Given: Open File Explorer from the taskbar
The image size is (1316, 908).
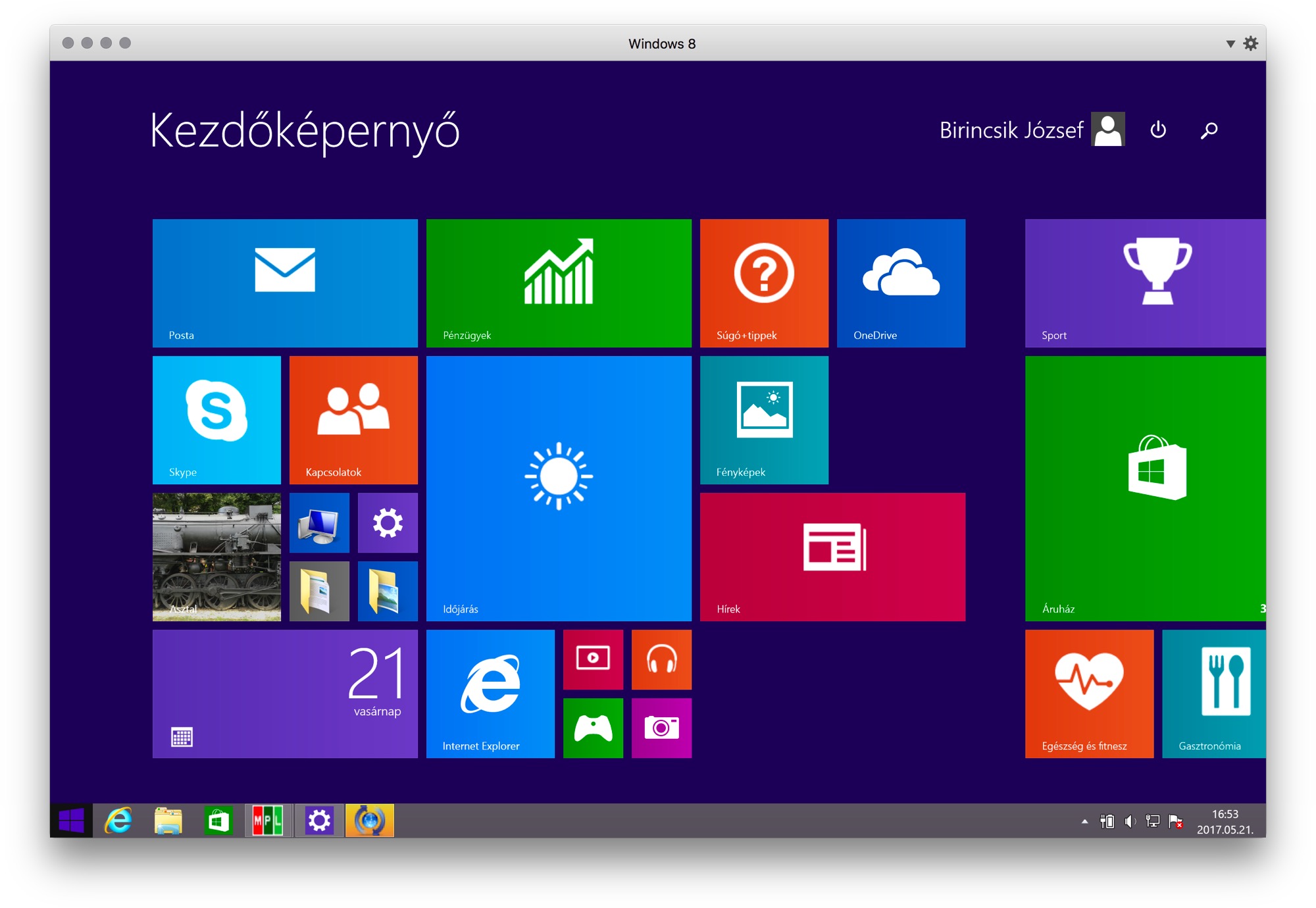Looking at the screenshot, I should (168, 820).
